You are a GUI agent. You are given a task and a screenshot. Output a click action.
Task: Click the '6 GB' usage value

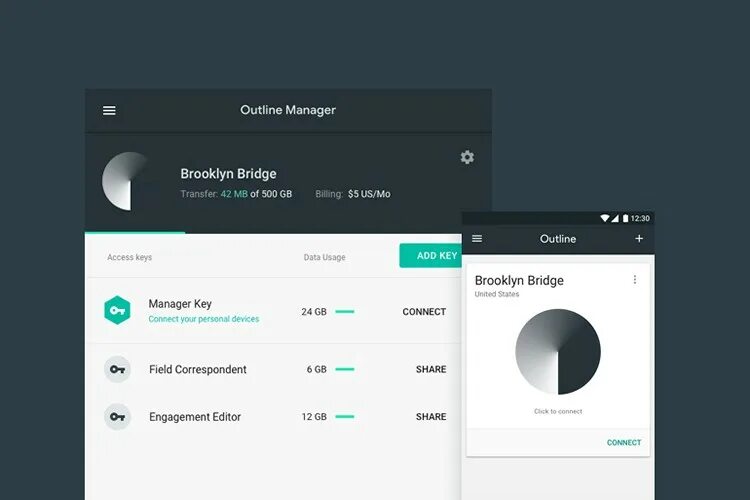317,369
